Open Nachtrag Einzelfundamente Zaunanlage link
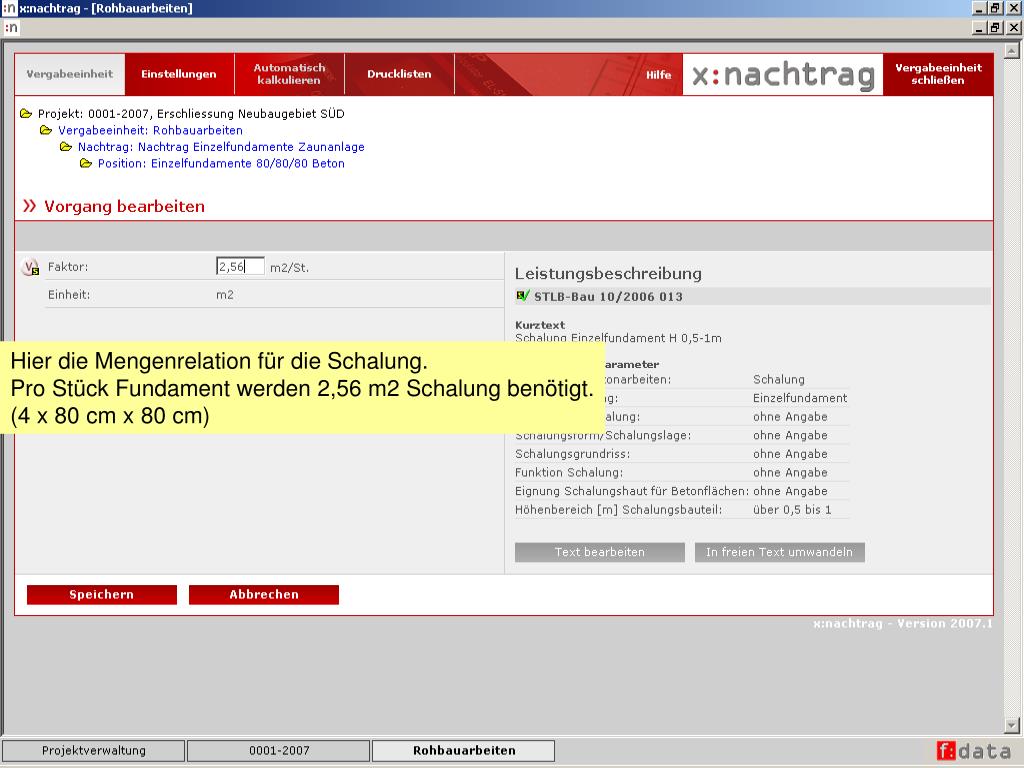The height and width of the screenshot is (768, 1024). coord(221,147)
